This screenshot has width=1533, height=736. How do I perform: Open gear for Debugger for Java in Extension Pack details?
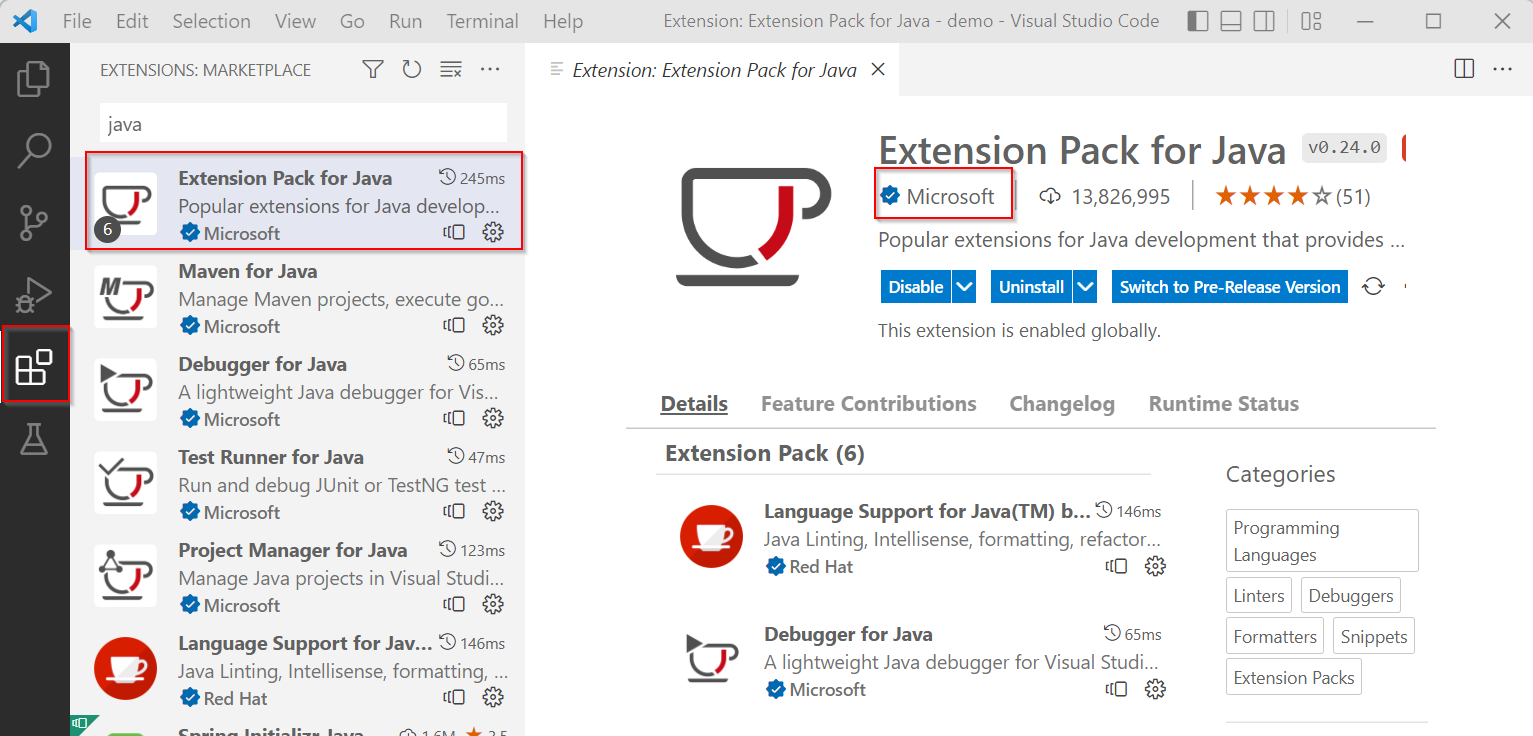tap(1155, 690)
